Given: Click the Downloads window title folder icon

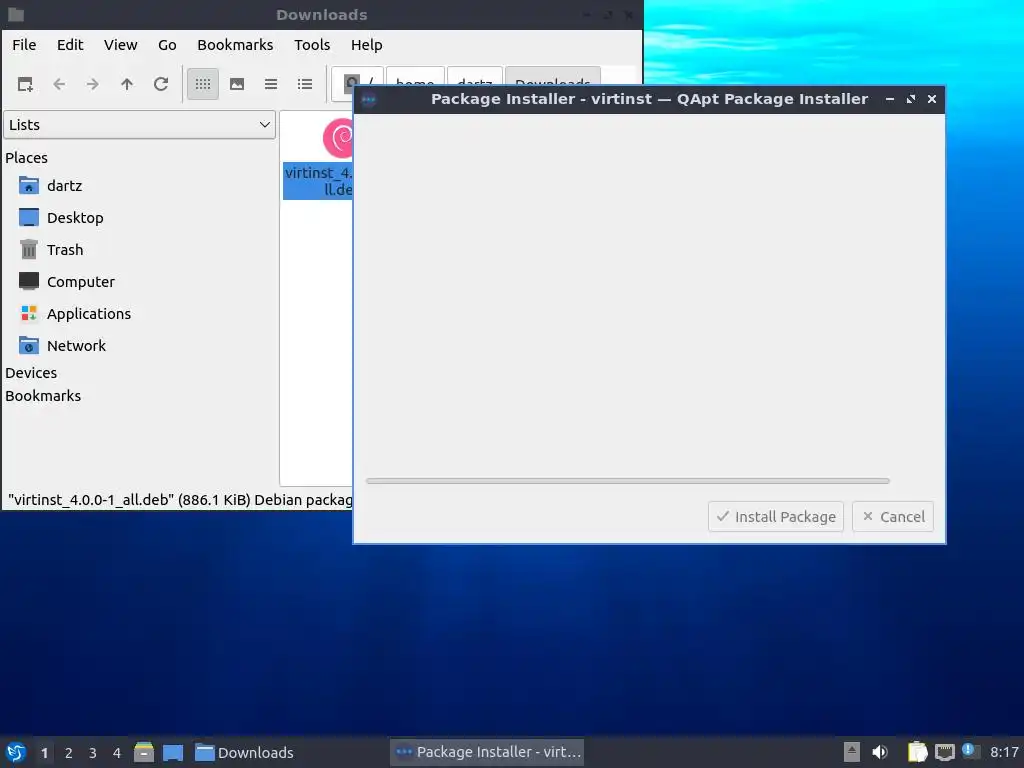Looking at the screenshot, I should 16,14.
